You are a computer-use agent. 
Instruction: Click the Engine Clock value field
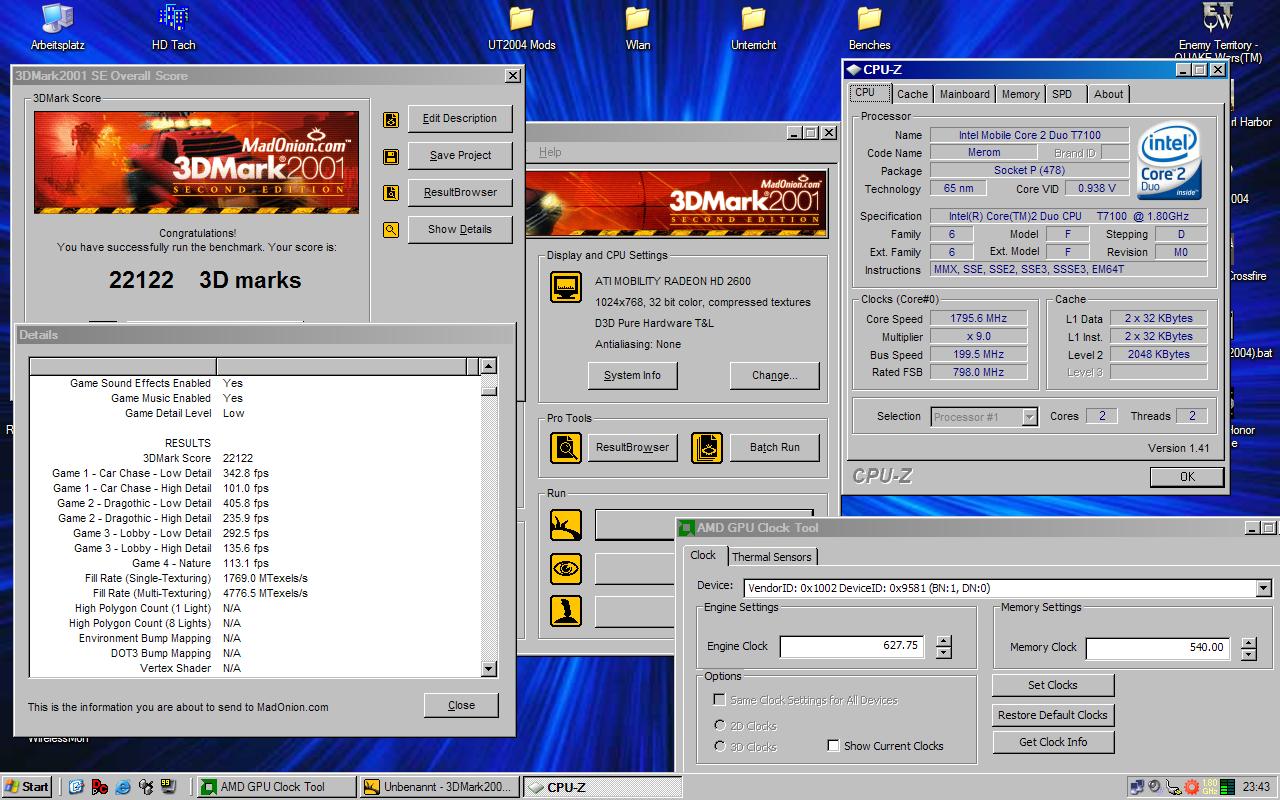click(852, 646)
